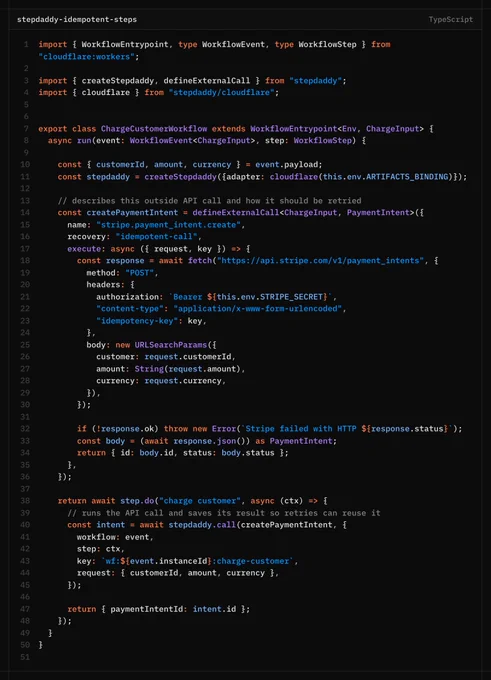Select the stepdaddy.call invocation

202,525
